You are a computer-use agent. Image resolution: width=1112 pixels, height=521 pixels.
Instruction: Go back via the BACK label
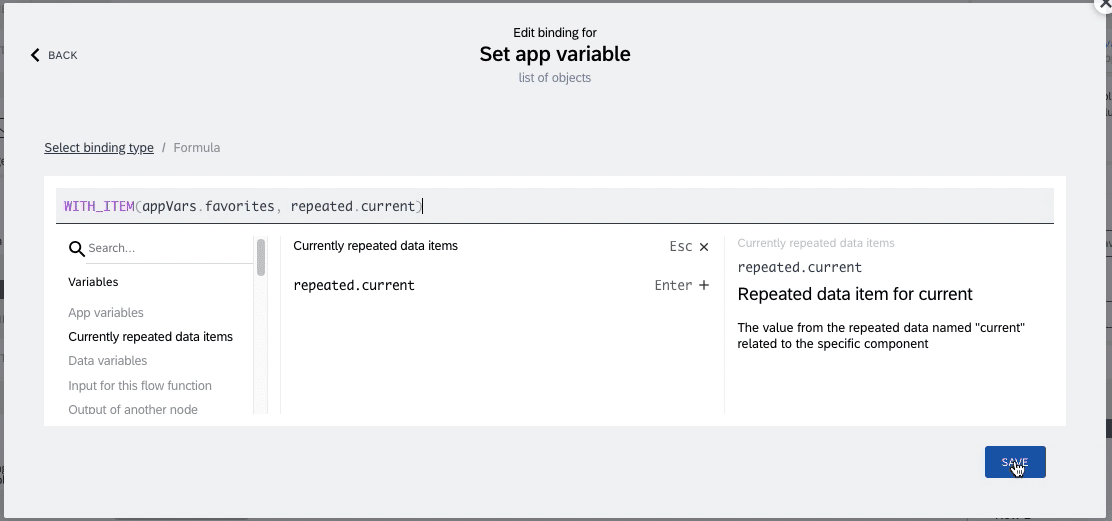(62, 55)
